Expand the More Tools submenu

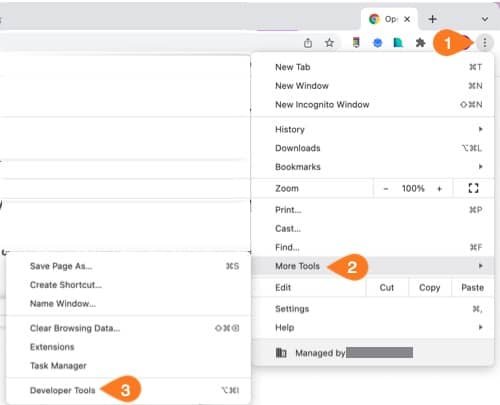coord(373,266)
